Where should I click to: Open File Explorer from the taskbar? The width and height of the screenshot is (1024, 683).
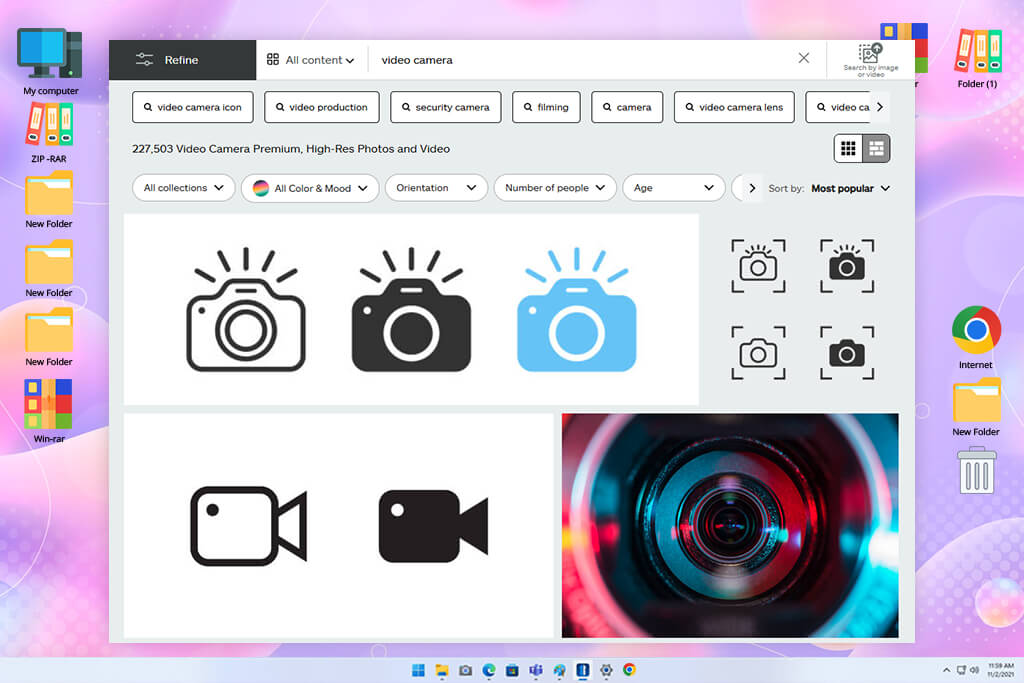[442, 670]
